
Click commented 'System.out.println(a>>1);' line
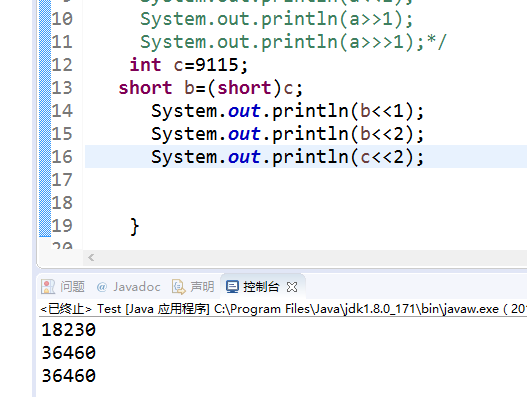pyautogui.click(x=276, y=19)
